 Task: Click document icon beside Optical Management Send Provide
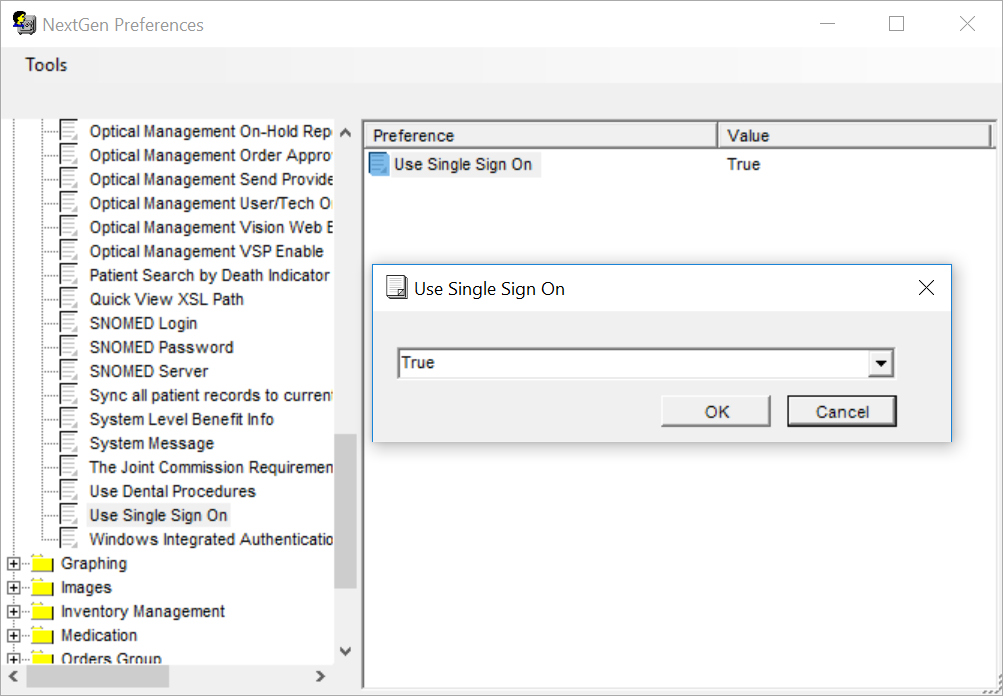click(68, 179)
